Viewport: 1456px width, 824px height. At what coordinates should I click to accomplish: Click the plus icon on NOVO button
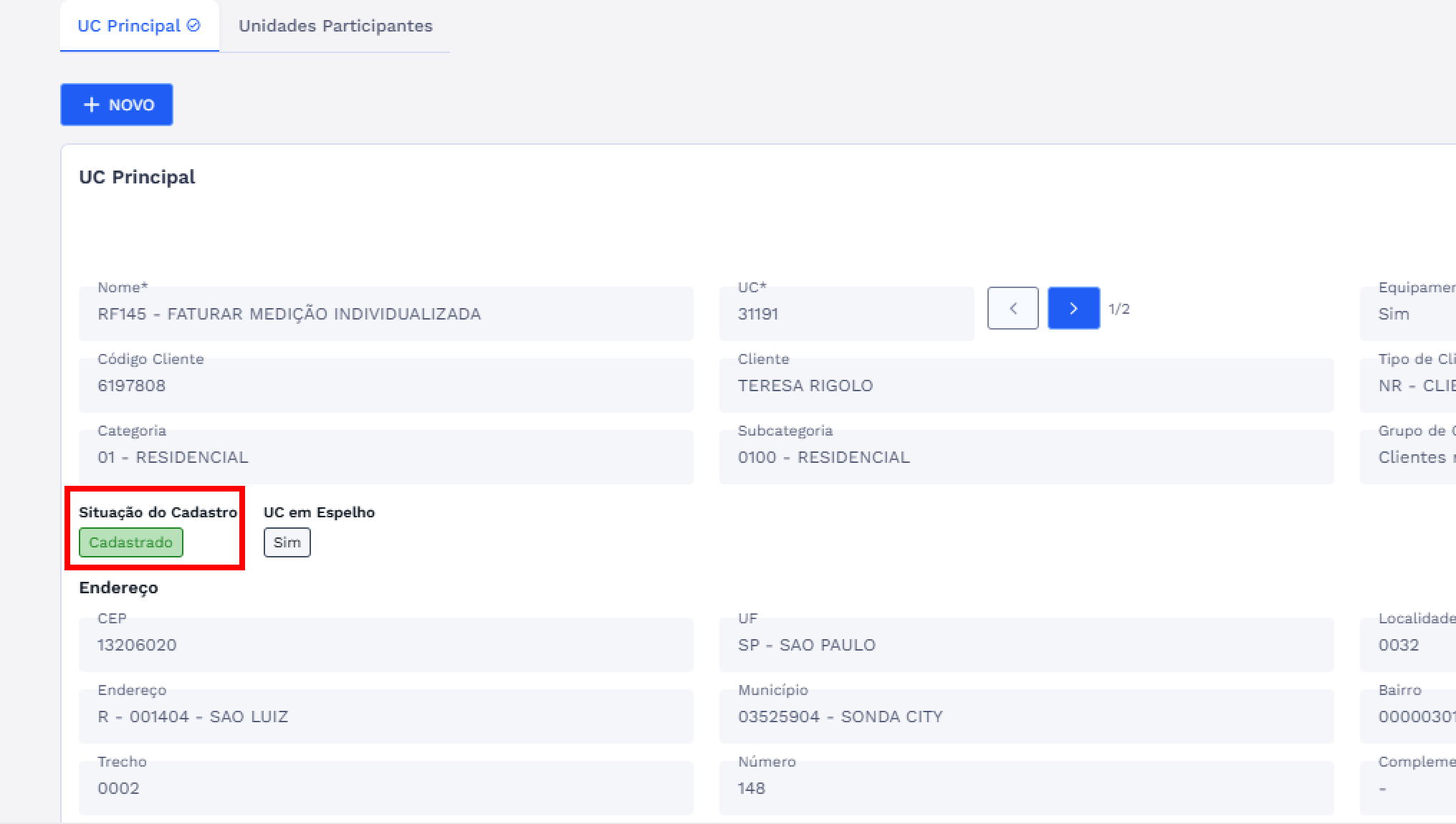pyautogui.click(x=91, y=105)
